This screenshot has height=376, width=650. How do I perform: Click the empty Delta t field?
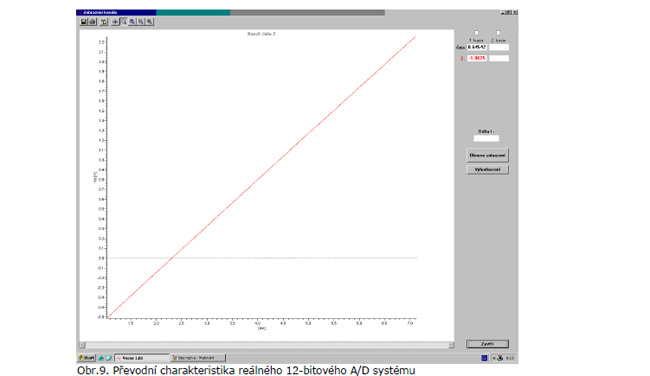point(486,138)
